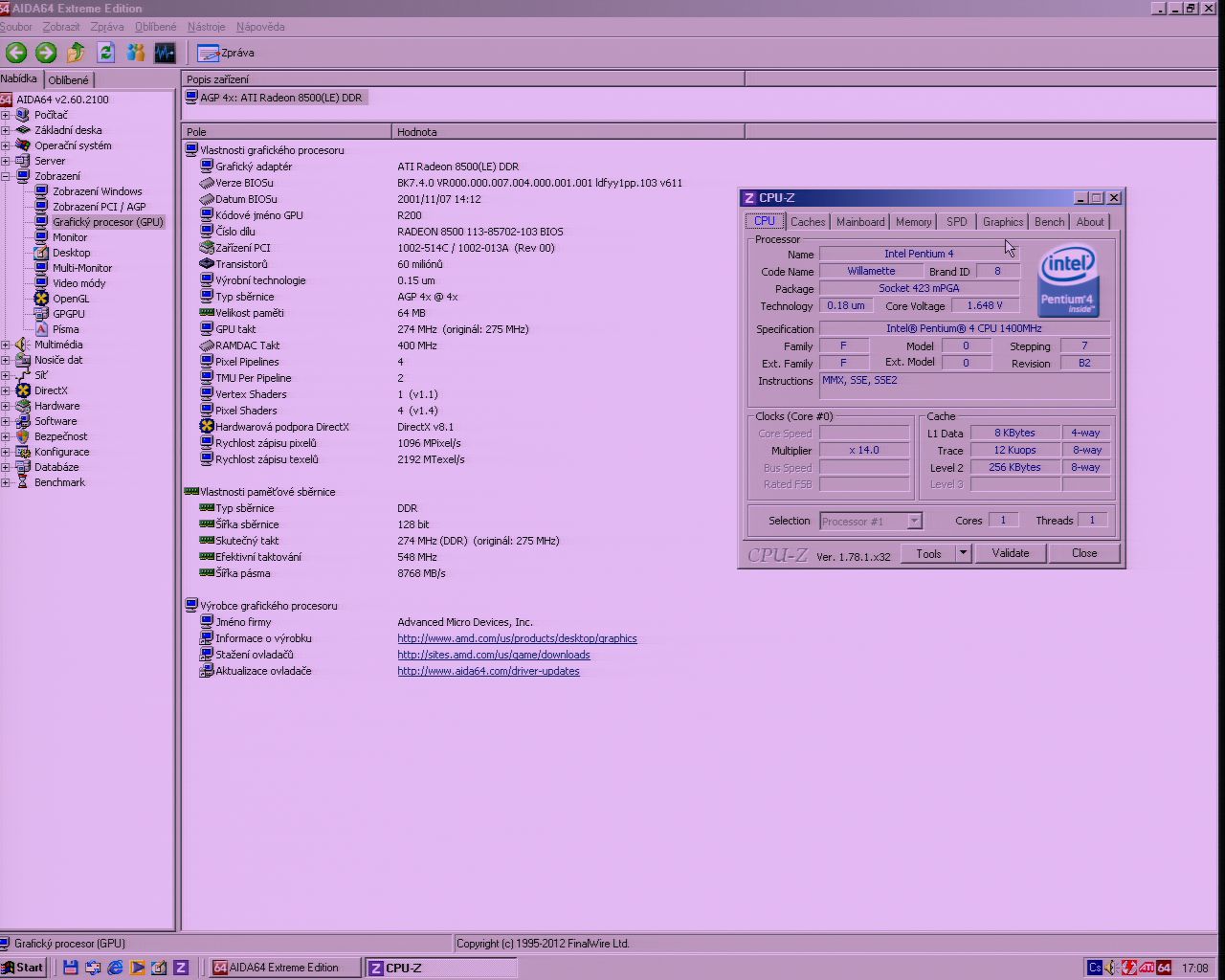Go back with the green left arrow
The image size is (1225, 980).
(x=16, y=53)
